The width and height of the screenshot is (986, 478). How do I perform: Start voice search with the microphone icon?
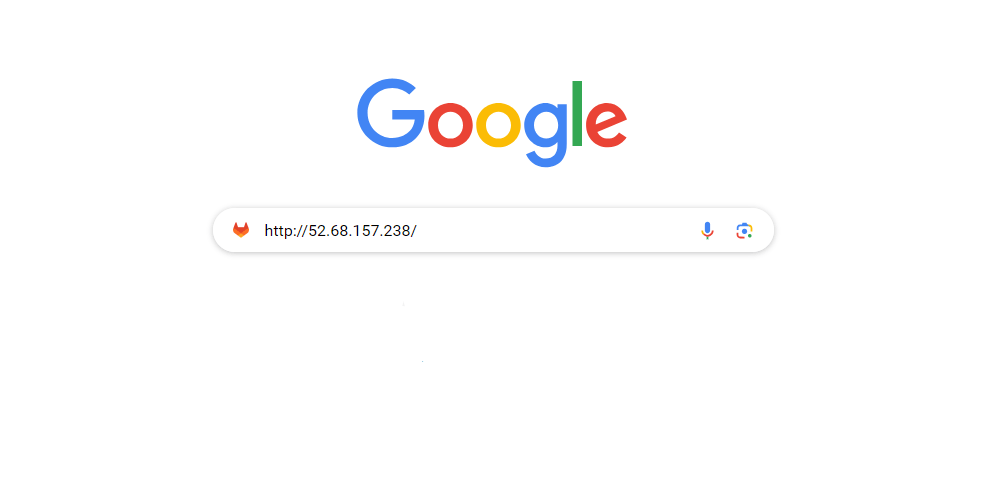pos(707,231)
